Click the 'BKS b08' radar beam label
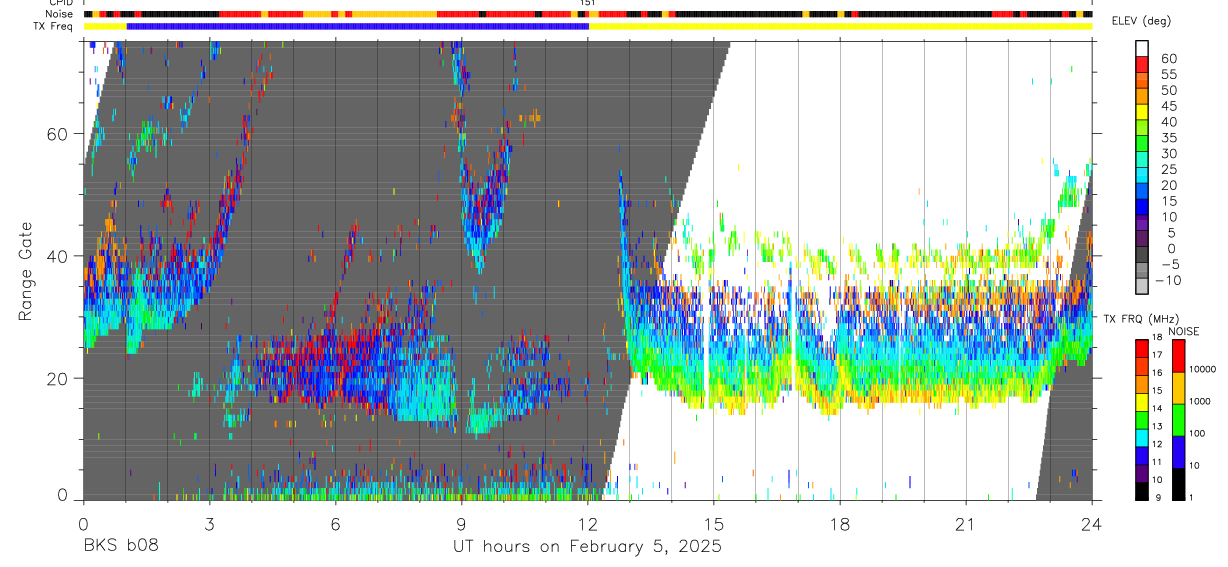Viewport: 1228px width, 567px height. pos(120,546)
